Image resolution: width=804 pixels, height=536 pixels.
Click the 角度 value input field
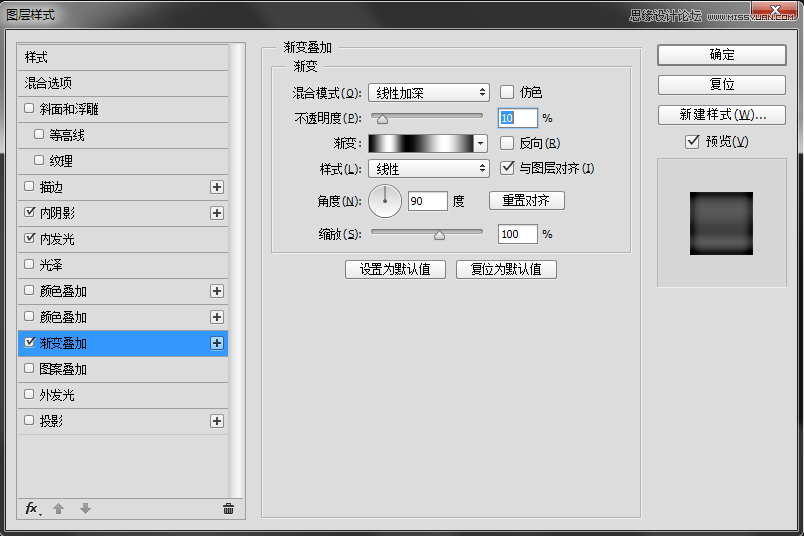tap(427, 201)
